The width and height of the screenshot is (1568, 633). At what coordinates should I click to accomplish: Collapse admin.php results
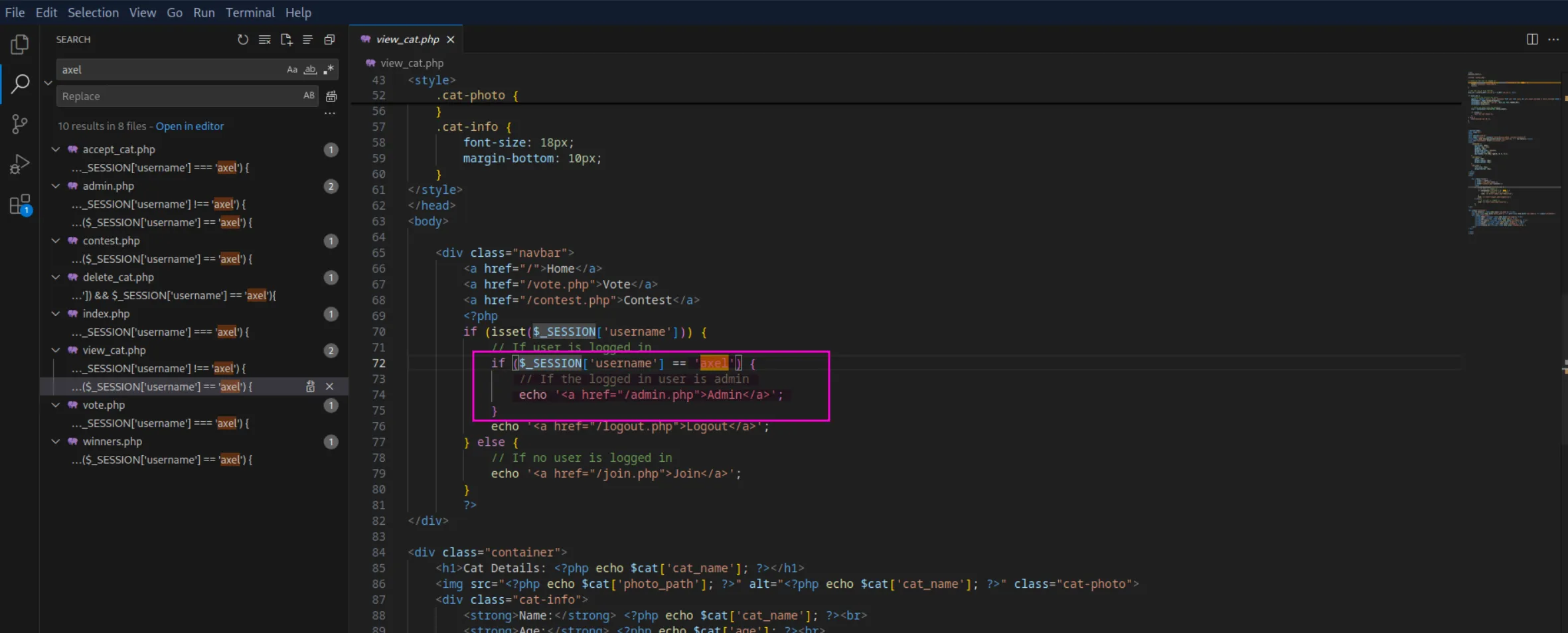[x=56, y=186]
